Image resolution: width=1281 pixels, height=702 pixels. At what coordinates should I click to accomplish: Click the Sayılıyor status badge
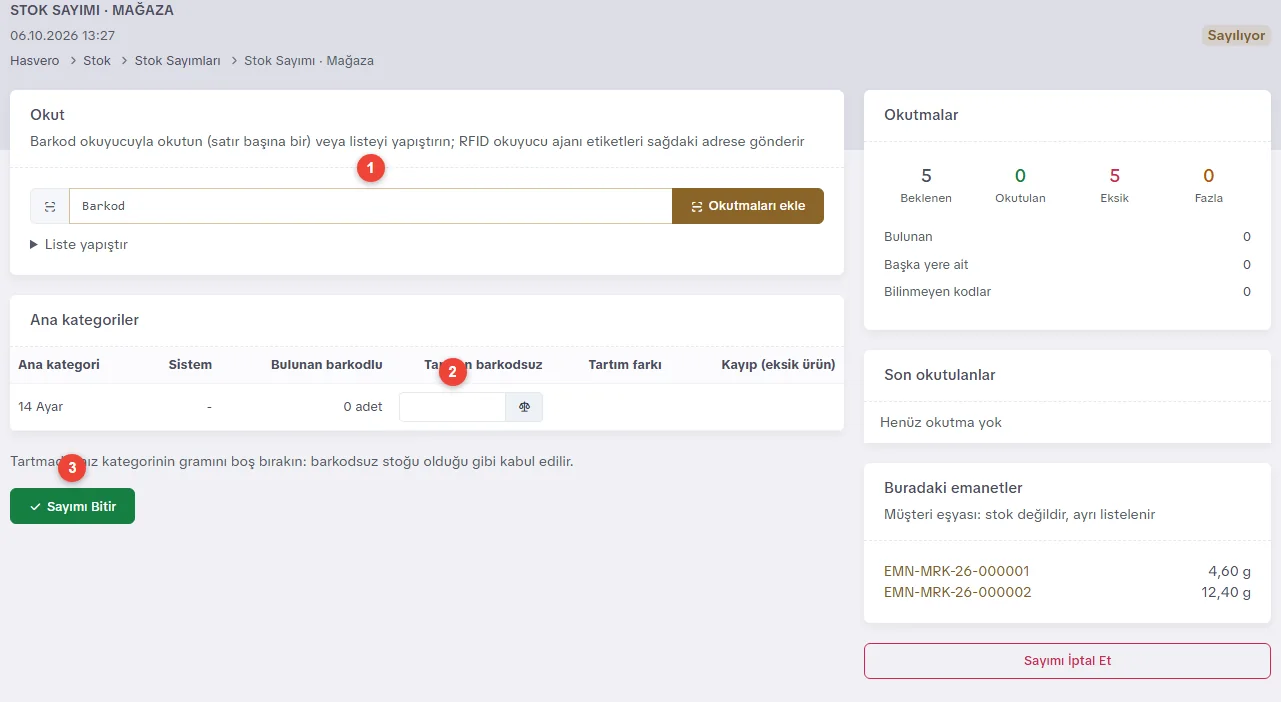[x=1236, y=36]
